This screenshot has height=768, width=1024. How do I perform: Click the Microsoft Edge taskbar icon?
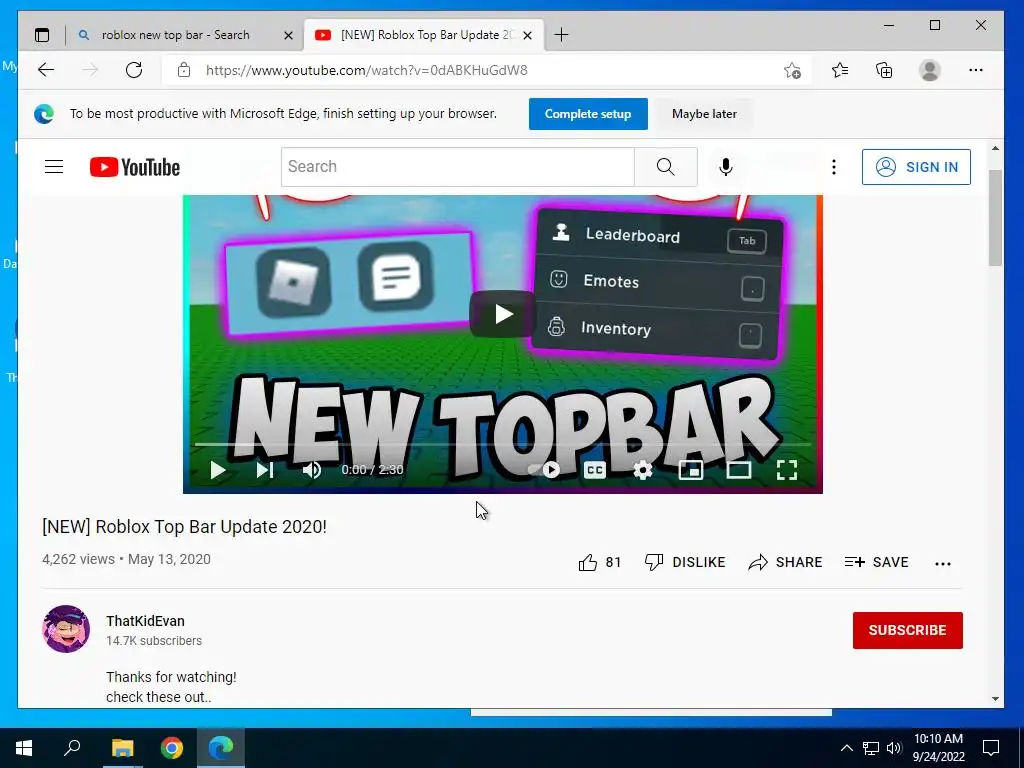point(221,748)
